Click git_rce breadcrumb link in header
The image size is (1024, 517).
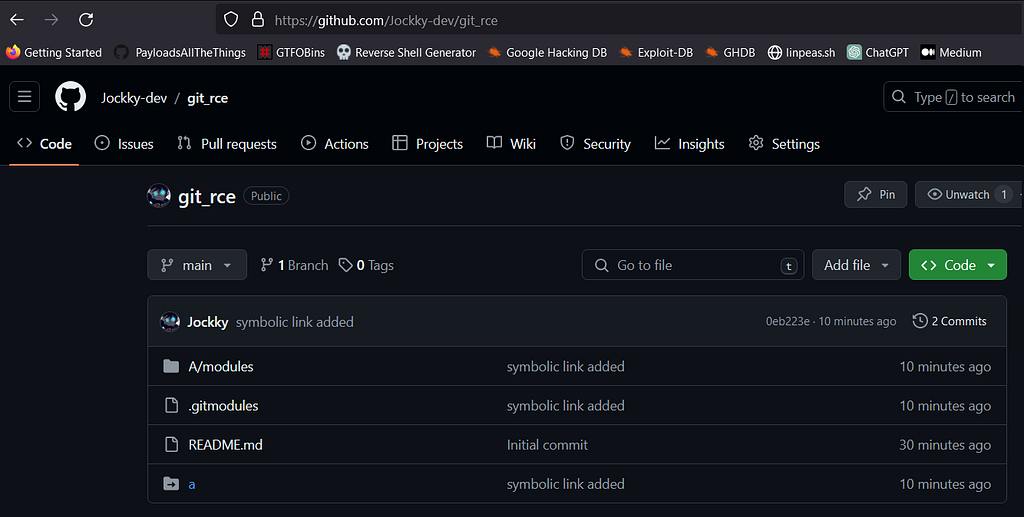coord(208,98)
